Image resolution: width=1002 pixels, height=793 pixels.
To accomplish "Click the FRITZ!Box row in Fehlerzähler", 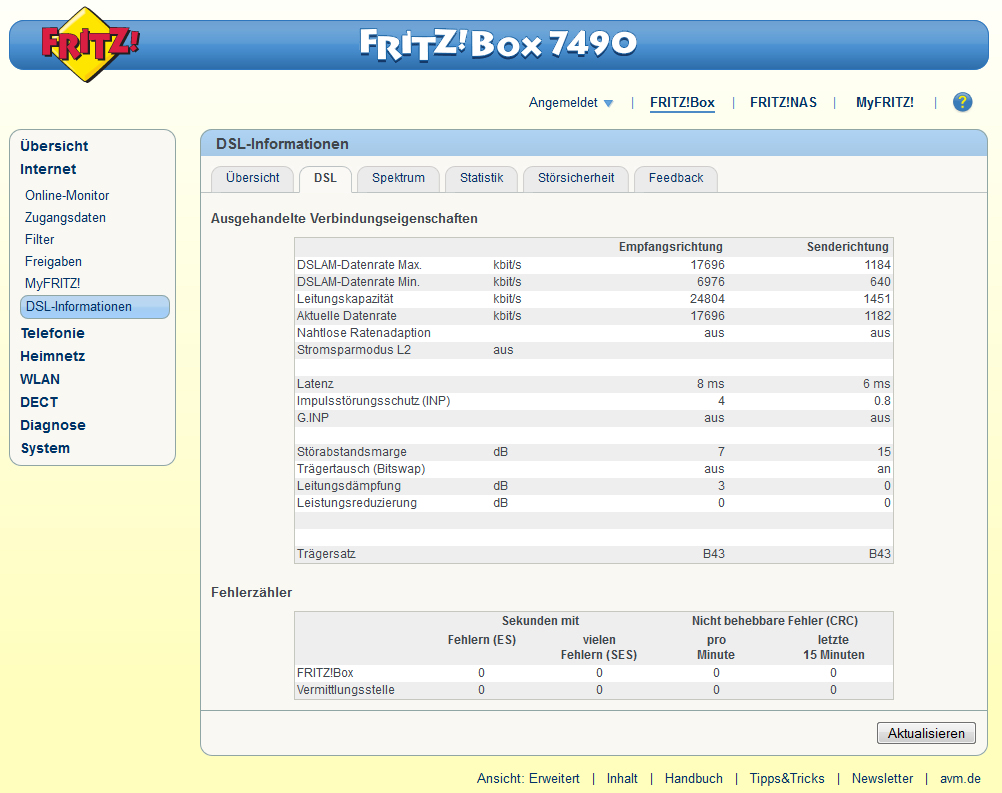I will (x=594, y=673).
